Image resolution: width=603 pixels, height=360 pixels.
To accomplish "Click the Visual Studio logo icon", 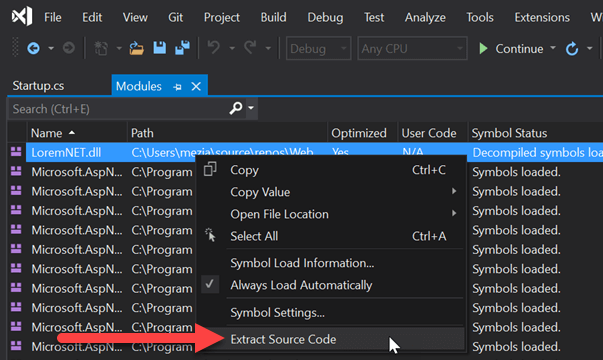I will coord(22,17).
